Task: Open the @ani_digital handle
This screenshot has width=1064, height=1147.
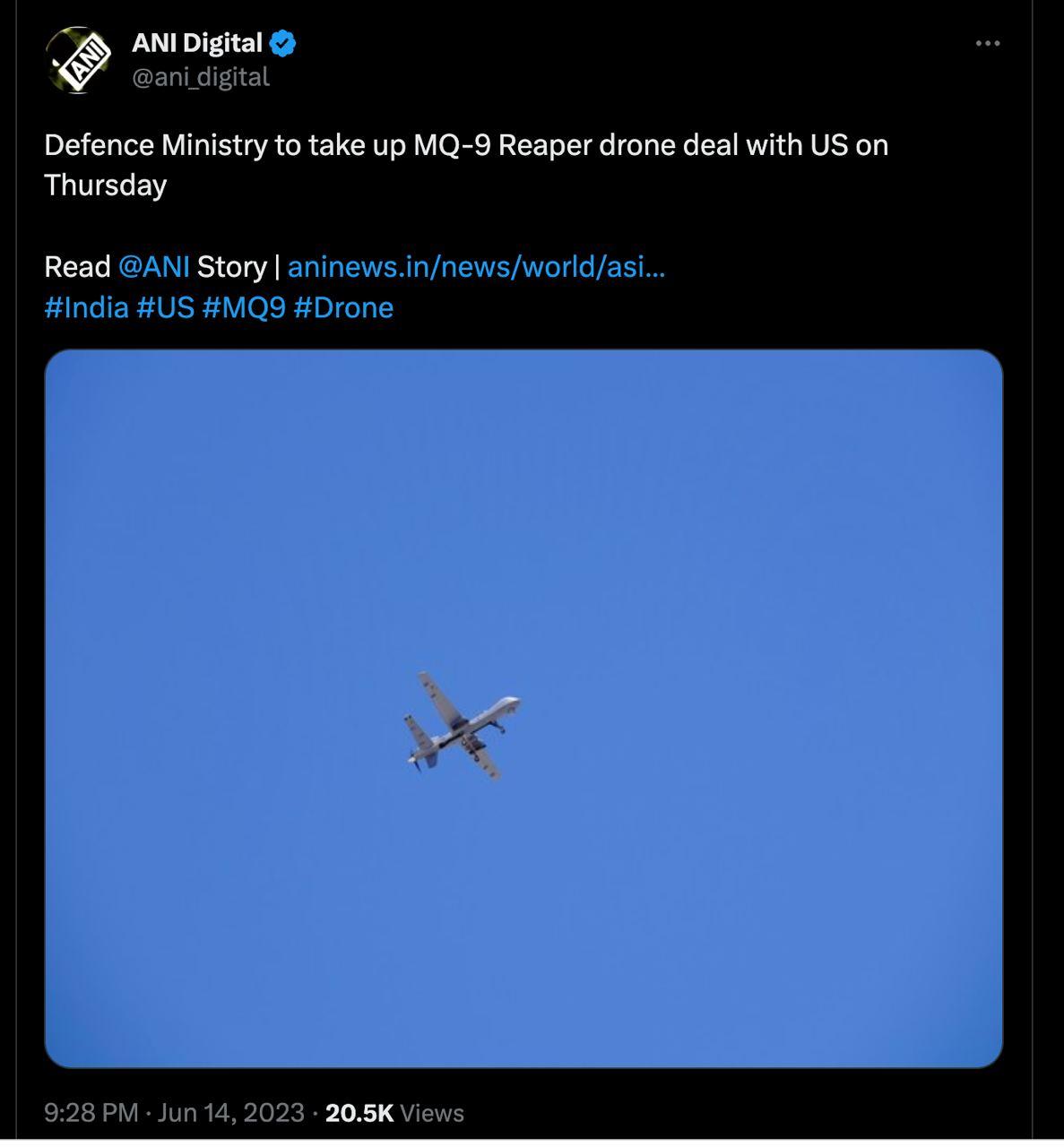Action: 201,78
